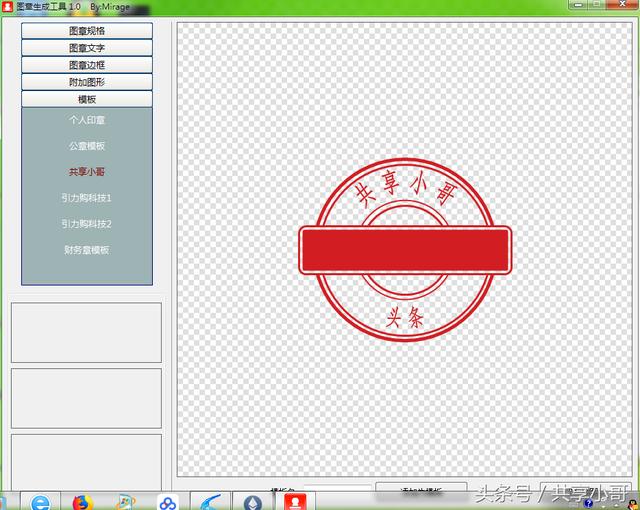This screenshot has height=510, width=640.
Task: Open the blue swoosh taskbar app
Action: tap(211, 502)
